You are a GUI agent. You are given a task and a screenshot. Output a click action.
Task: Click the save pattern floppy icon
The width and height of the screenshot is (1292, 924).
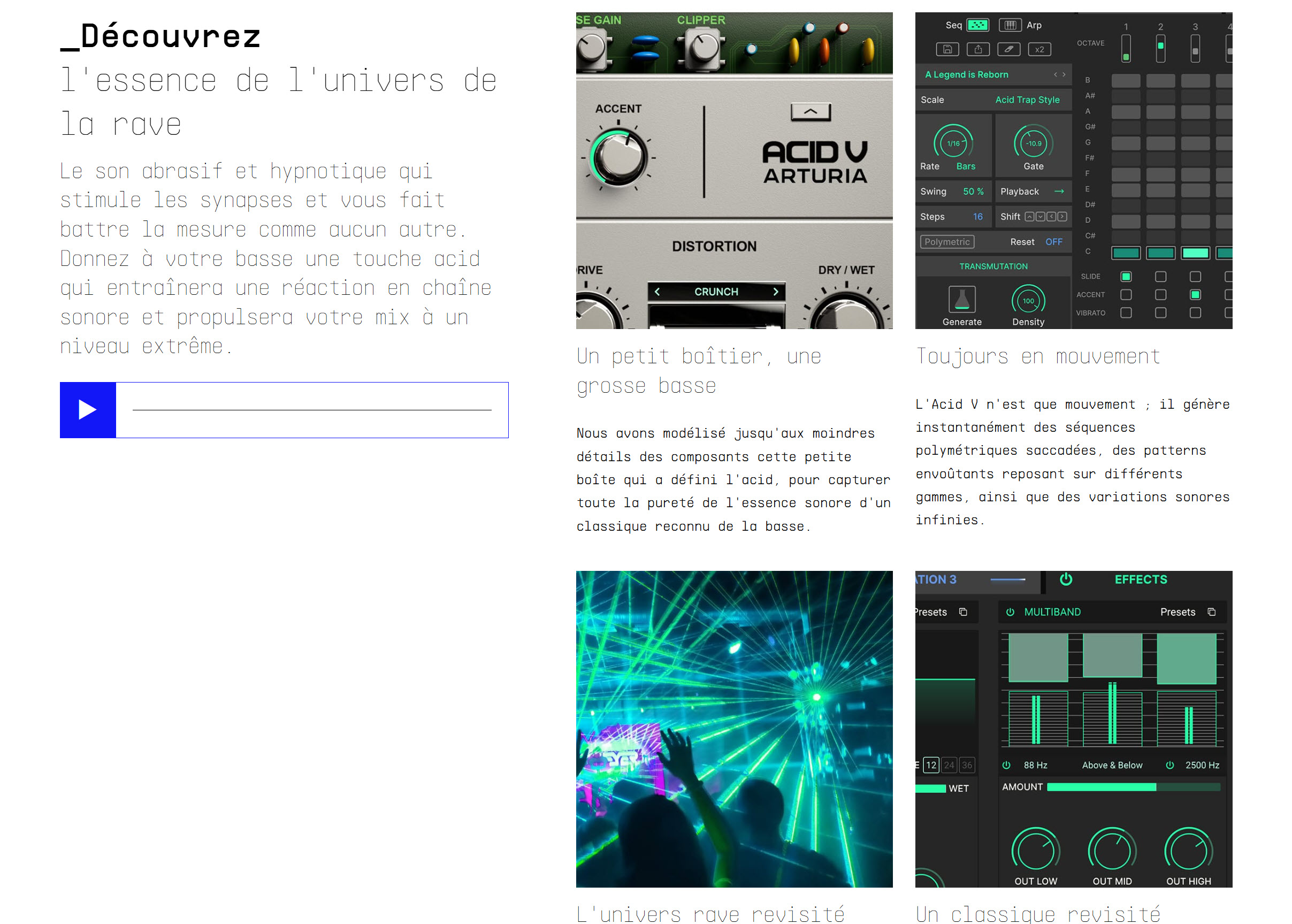pos(947,50)
